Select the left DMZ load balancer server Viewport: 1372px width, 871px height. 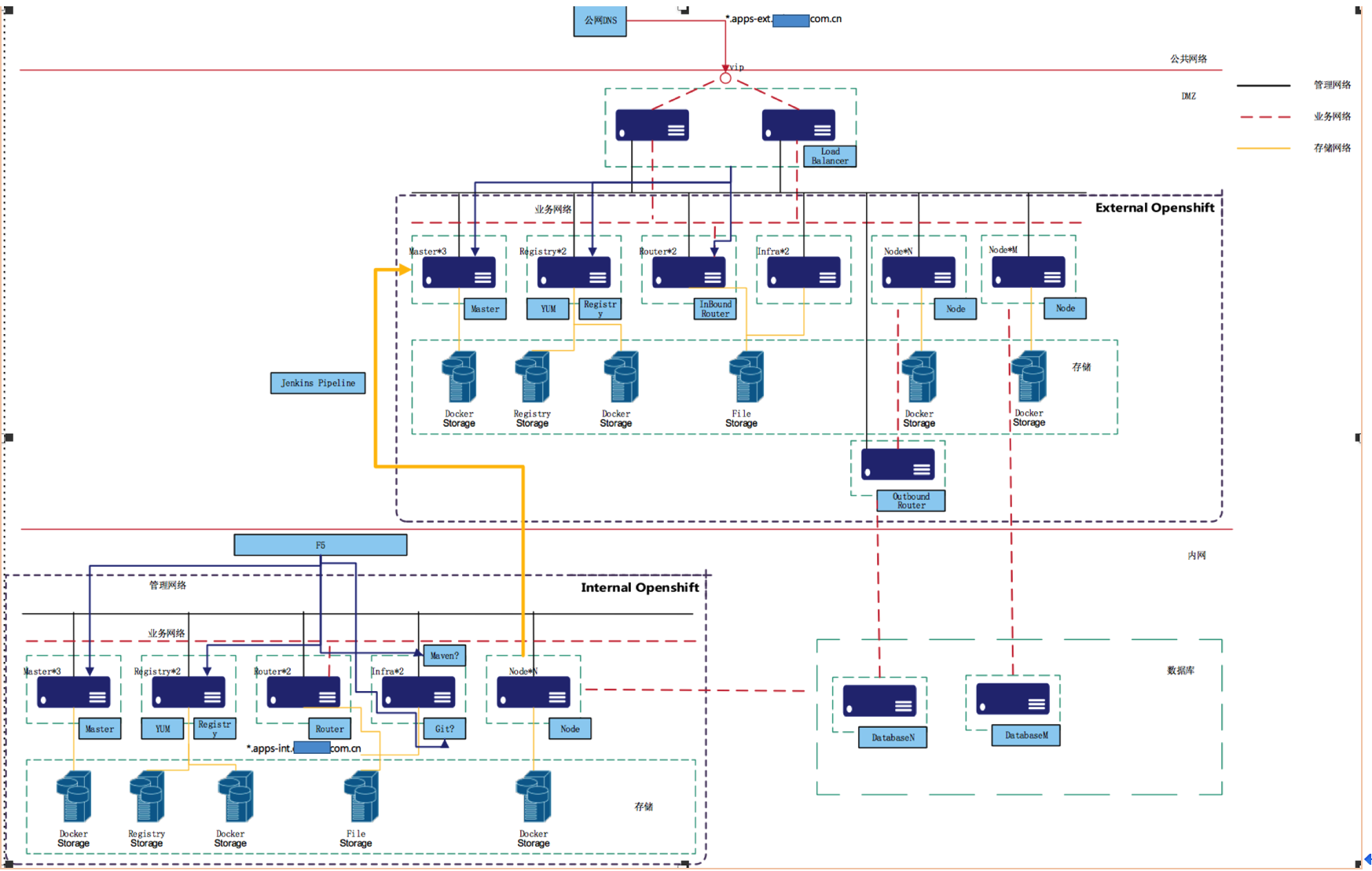[652, 126]
